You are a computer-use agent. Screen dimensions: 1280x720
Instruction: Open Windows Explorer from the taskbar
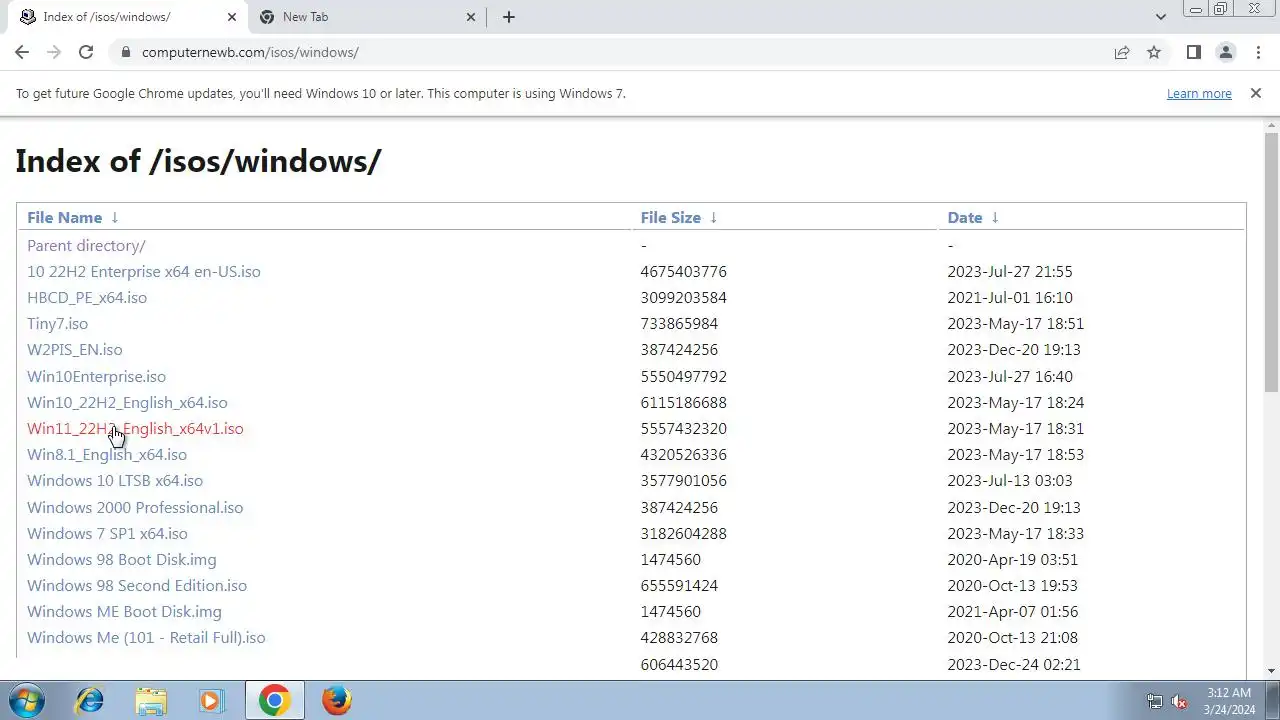coord(151,700)
